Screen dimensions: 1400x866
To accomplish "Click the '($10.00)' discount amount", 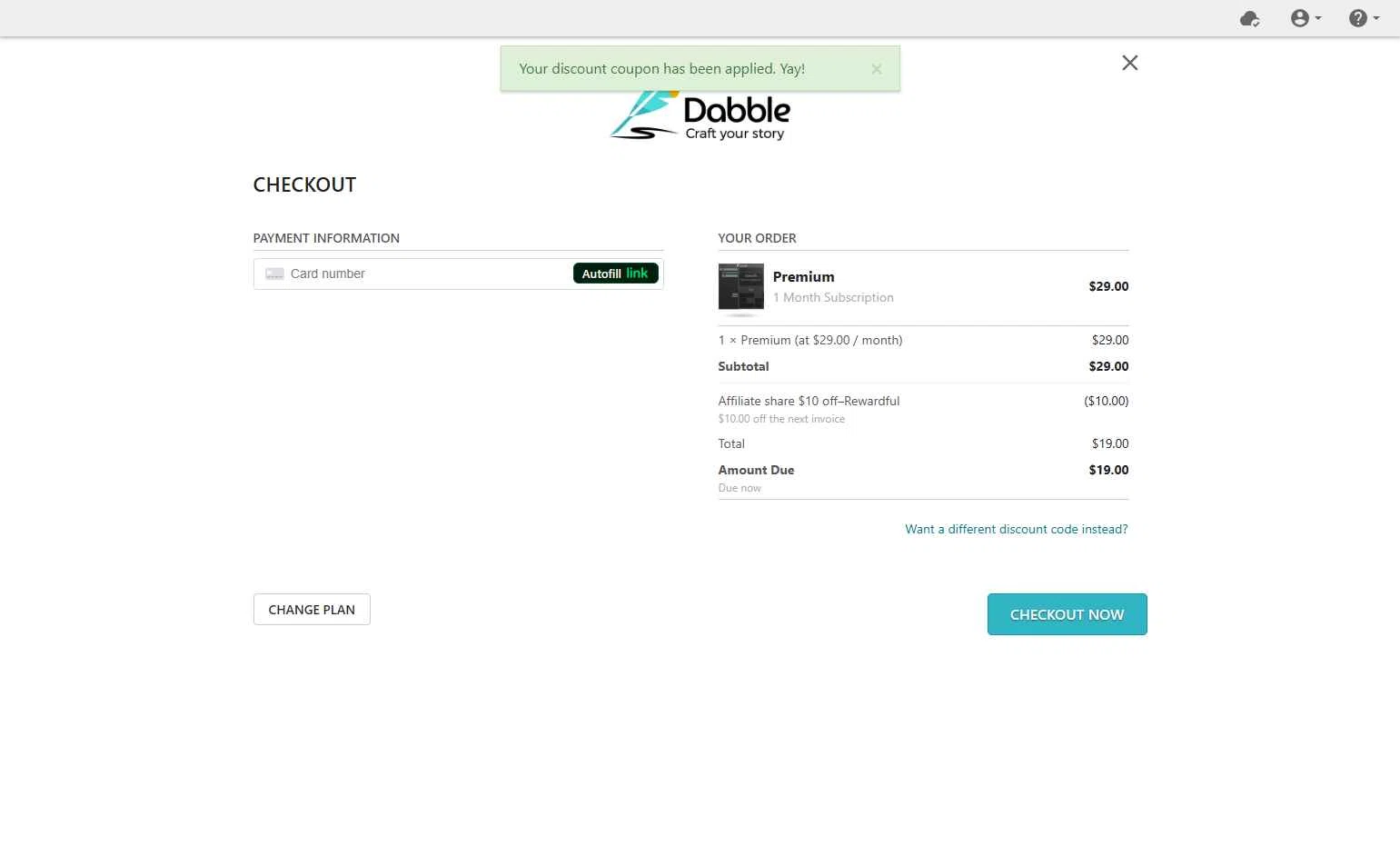I will click(x=1106, y=401).
